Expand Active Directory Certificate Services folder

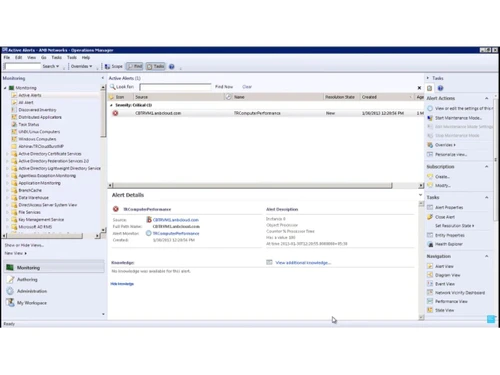click(x=7, y=154)
